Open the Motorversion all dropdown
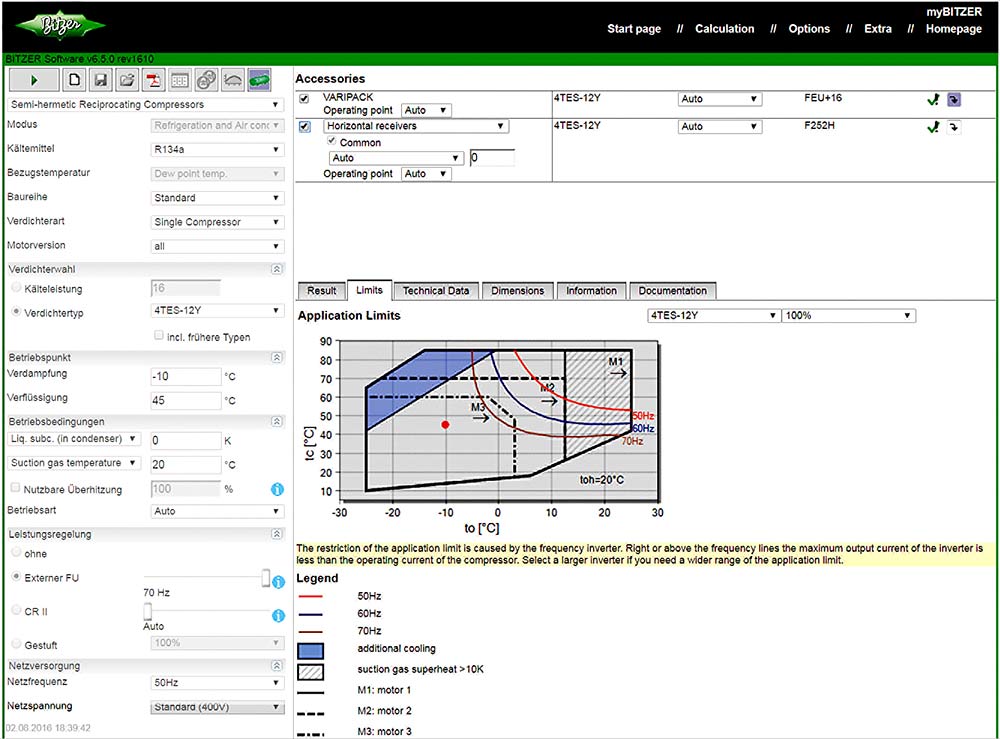This screenshot has width=1000, height=739. [217, 246]
